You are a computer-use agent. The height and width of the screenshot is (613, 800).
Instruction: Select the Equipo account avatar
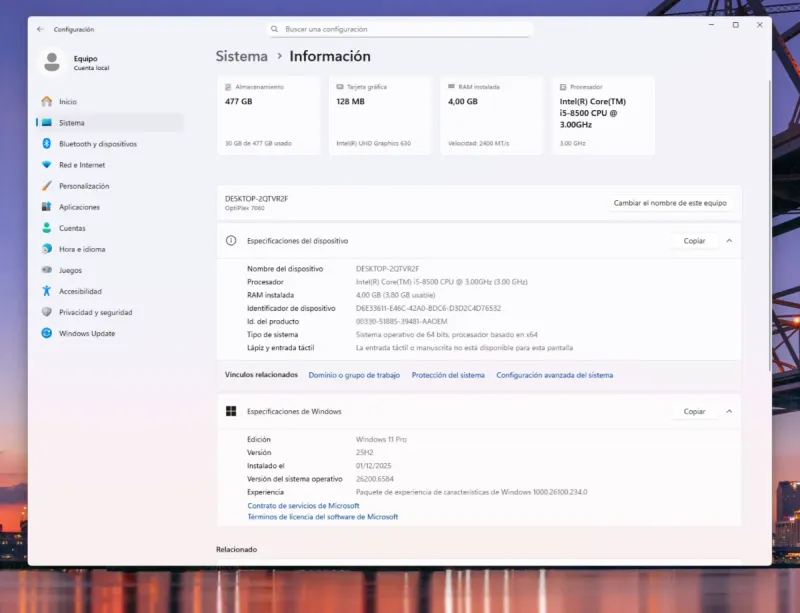click(52, 62)
